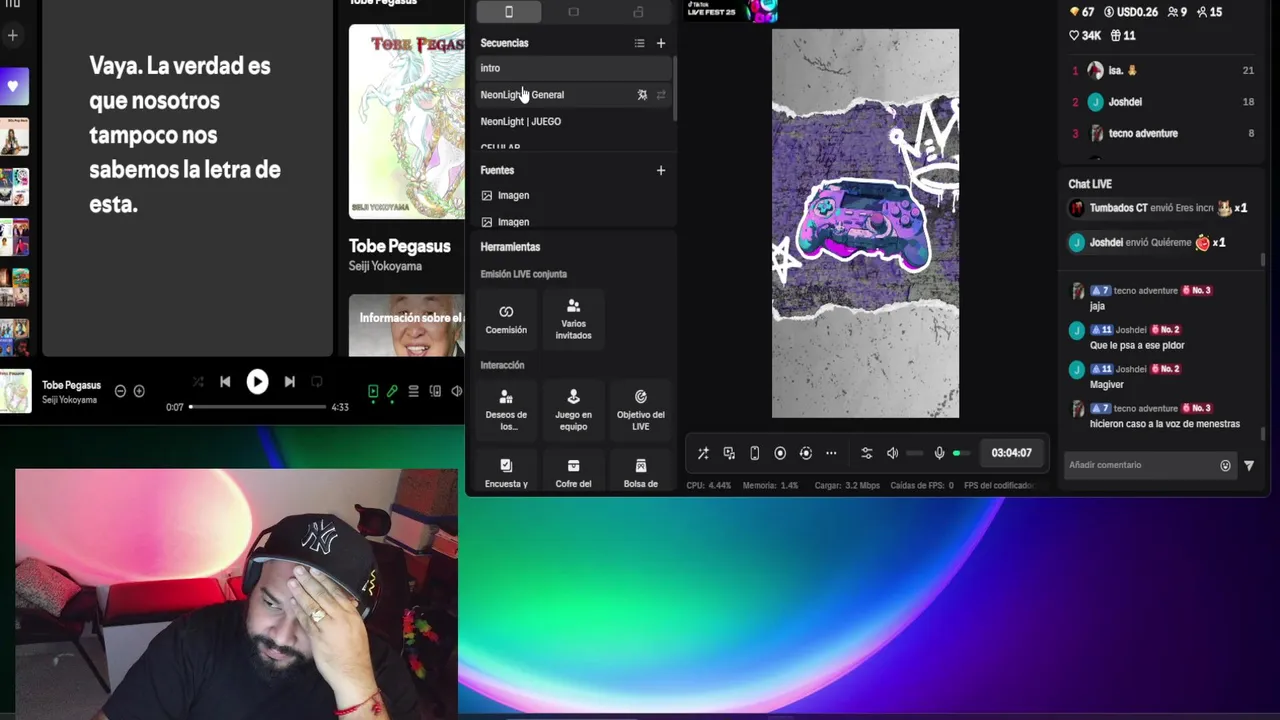
Task: Click effects icon on NeonLight General row
Action: click(x=642, y=95)
